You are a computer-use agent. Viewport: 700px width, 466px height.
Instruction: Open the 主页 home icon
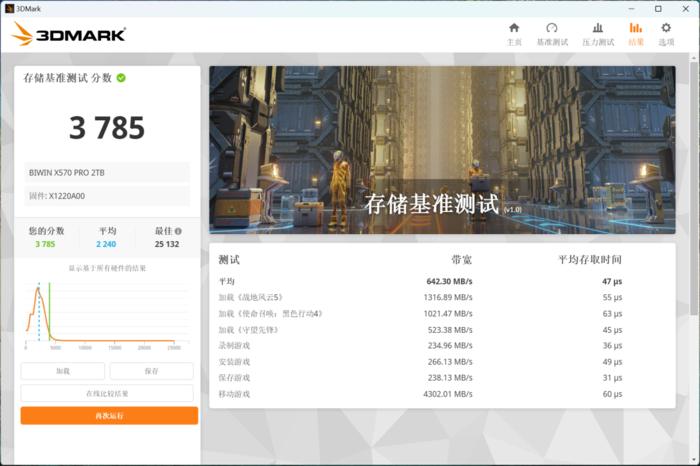514,29
